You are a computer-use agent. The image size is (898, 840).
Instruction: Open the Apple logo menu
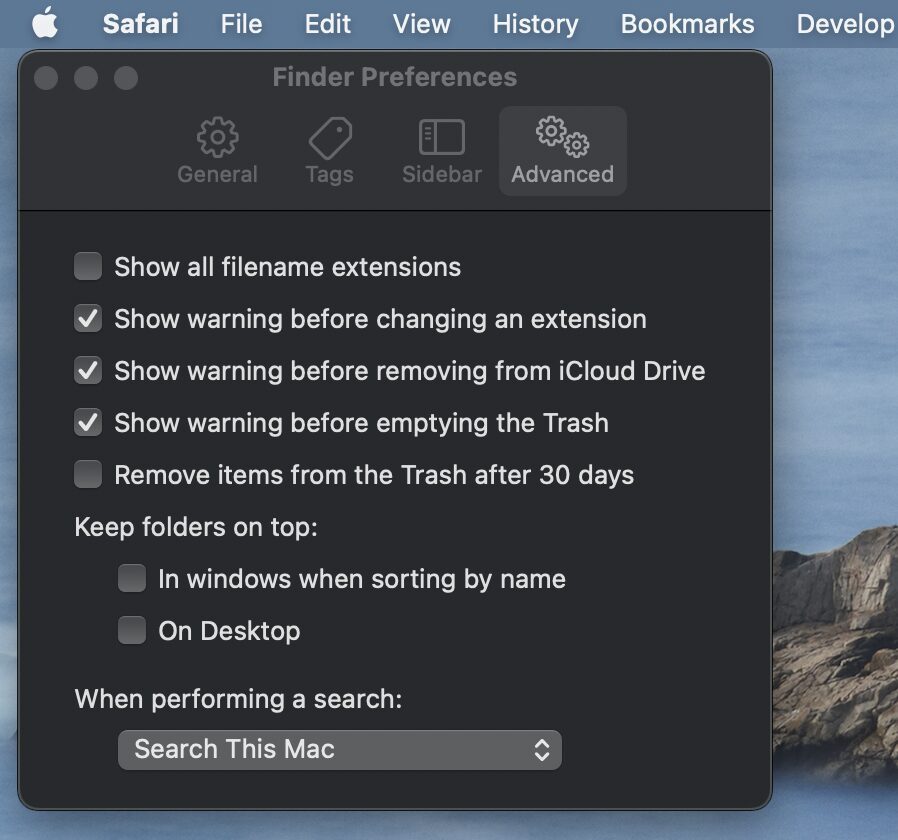44,24
